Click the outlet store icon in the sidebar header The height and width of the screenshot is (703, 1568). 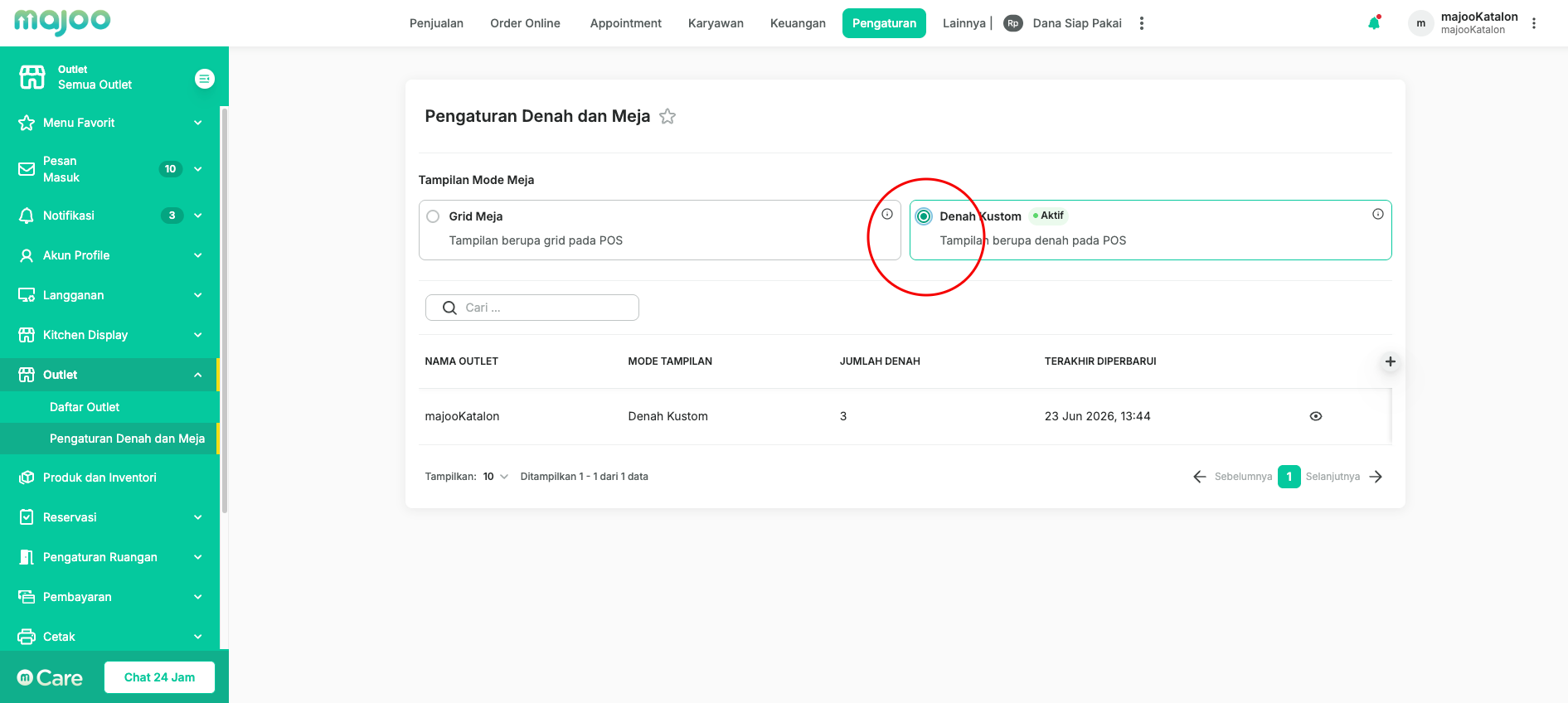(x=32, y=77)
